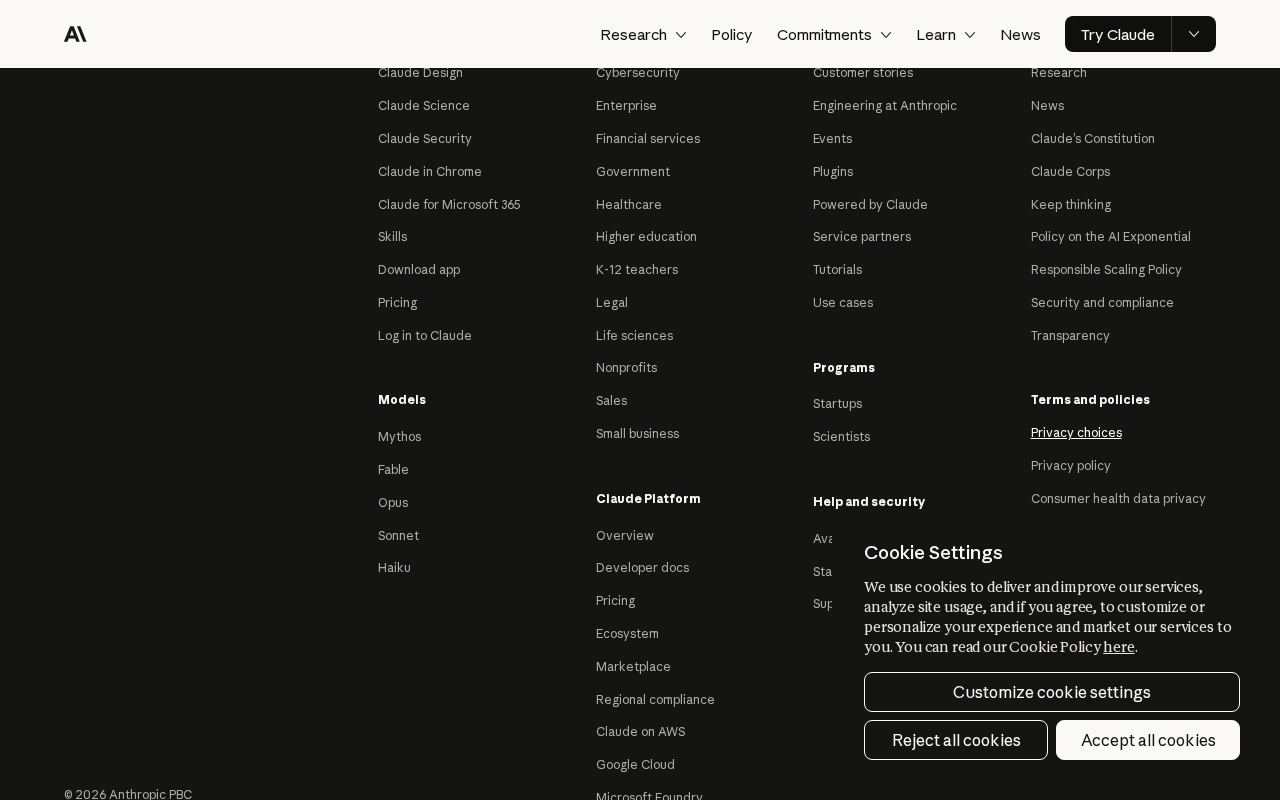Image resolution: width=1280 pixels, height=800 pixels.
Task: Open the Customer stories link
Action: point(863,72)
